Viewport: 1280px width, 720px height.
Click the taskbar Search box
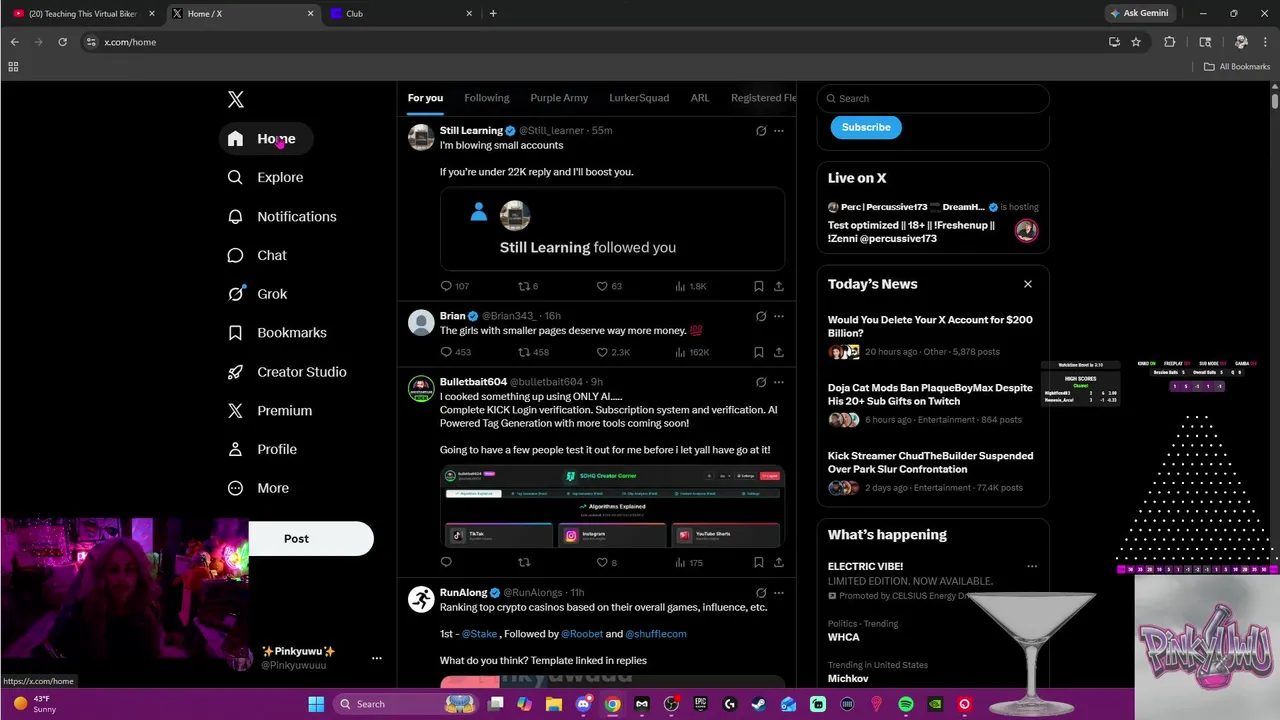405,704
